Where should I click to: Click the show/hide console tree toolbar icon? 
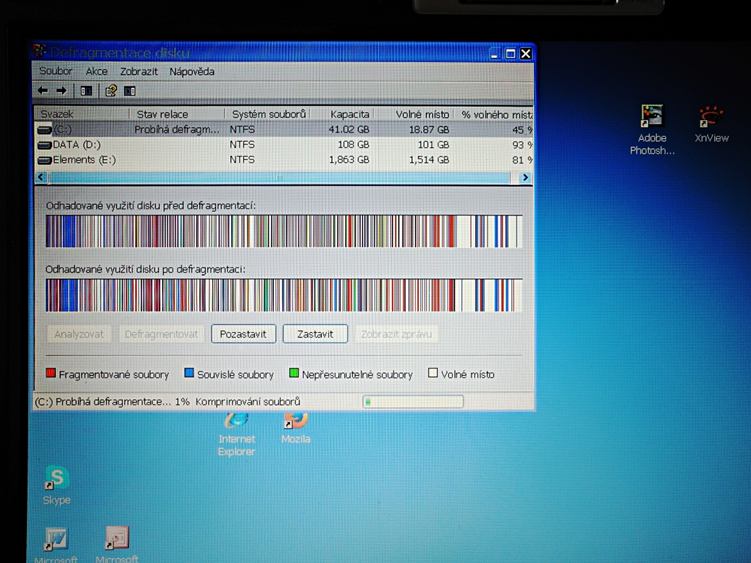[x=87, y=91]
